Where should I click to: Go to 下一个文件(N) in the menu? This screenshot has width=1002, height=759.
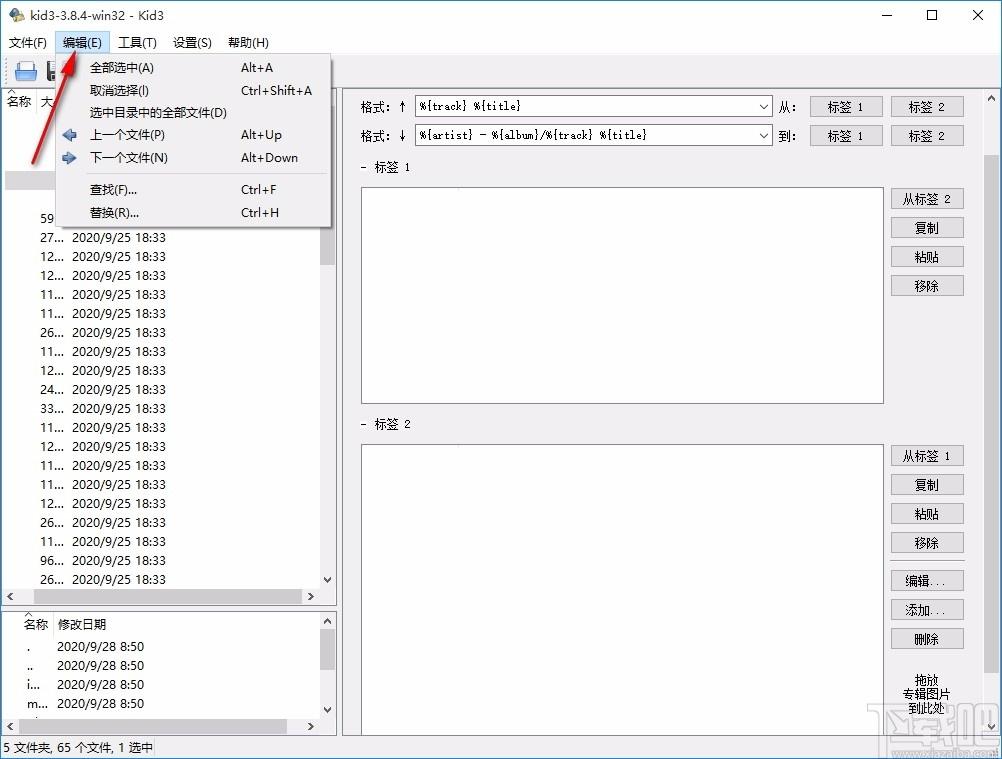194,158
